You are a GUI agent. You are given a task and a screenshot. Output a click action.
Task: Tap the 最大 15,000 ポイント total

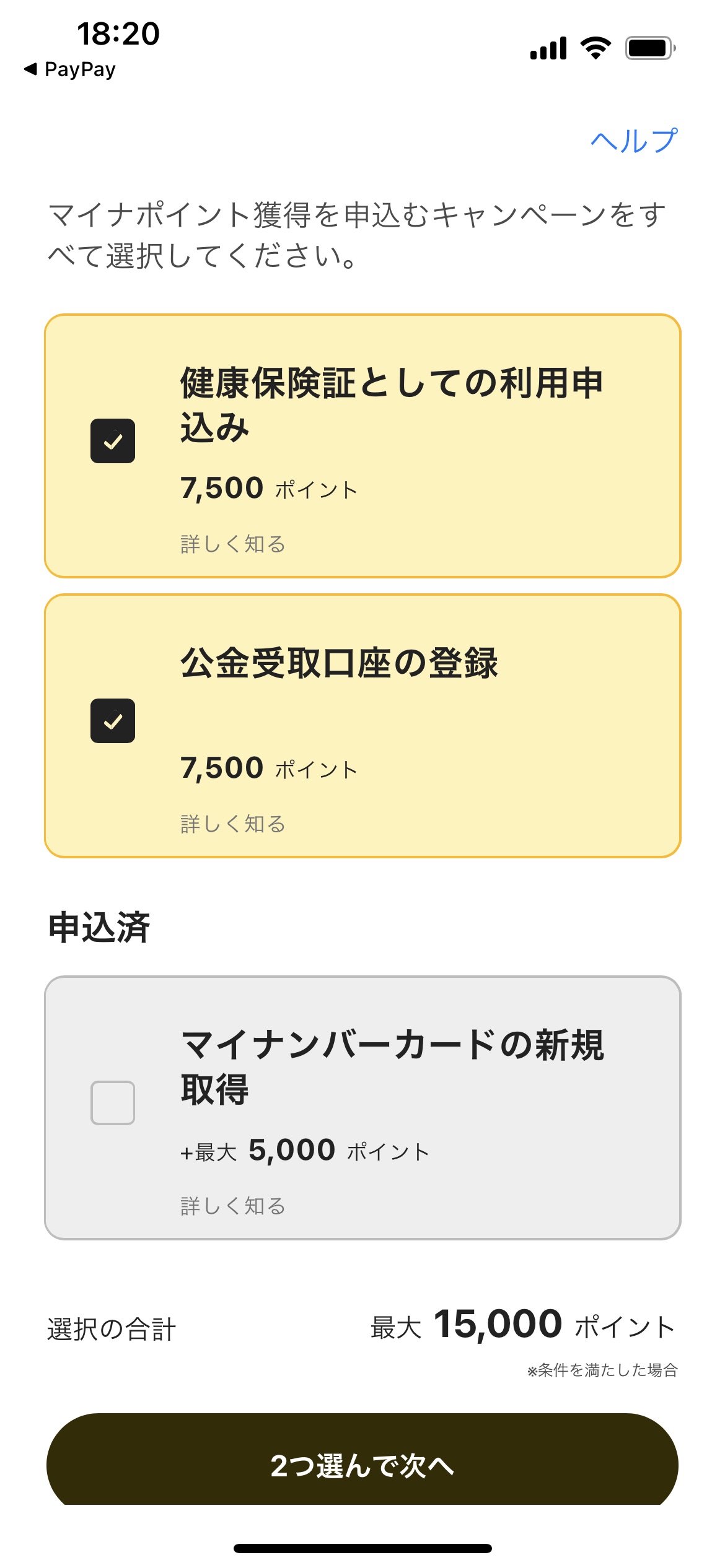[522, 1325]
